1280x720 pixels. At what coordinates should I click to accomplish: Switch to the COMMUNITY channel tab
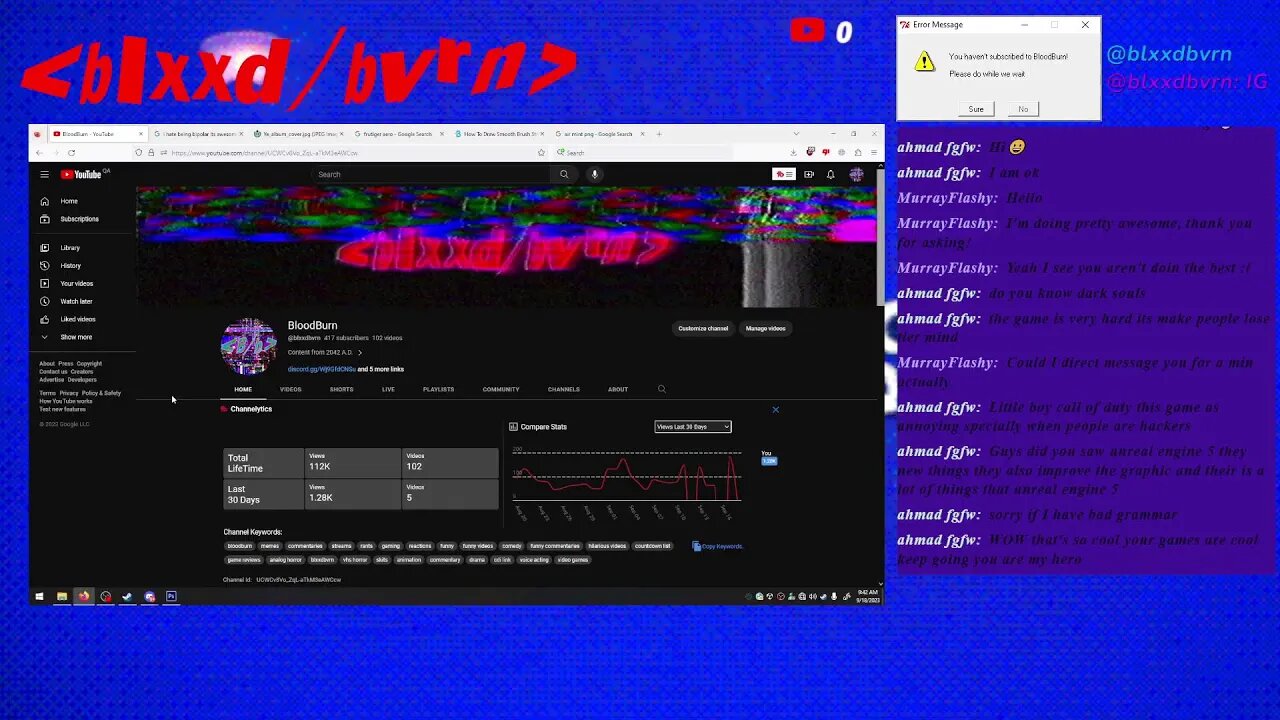click(501, 389)
